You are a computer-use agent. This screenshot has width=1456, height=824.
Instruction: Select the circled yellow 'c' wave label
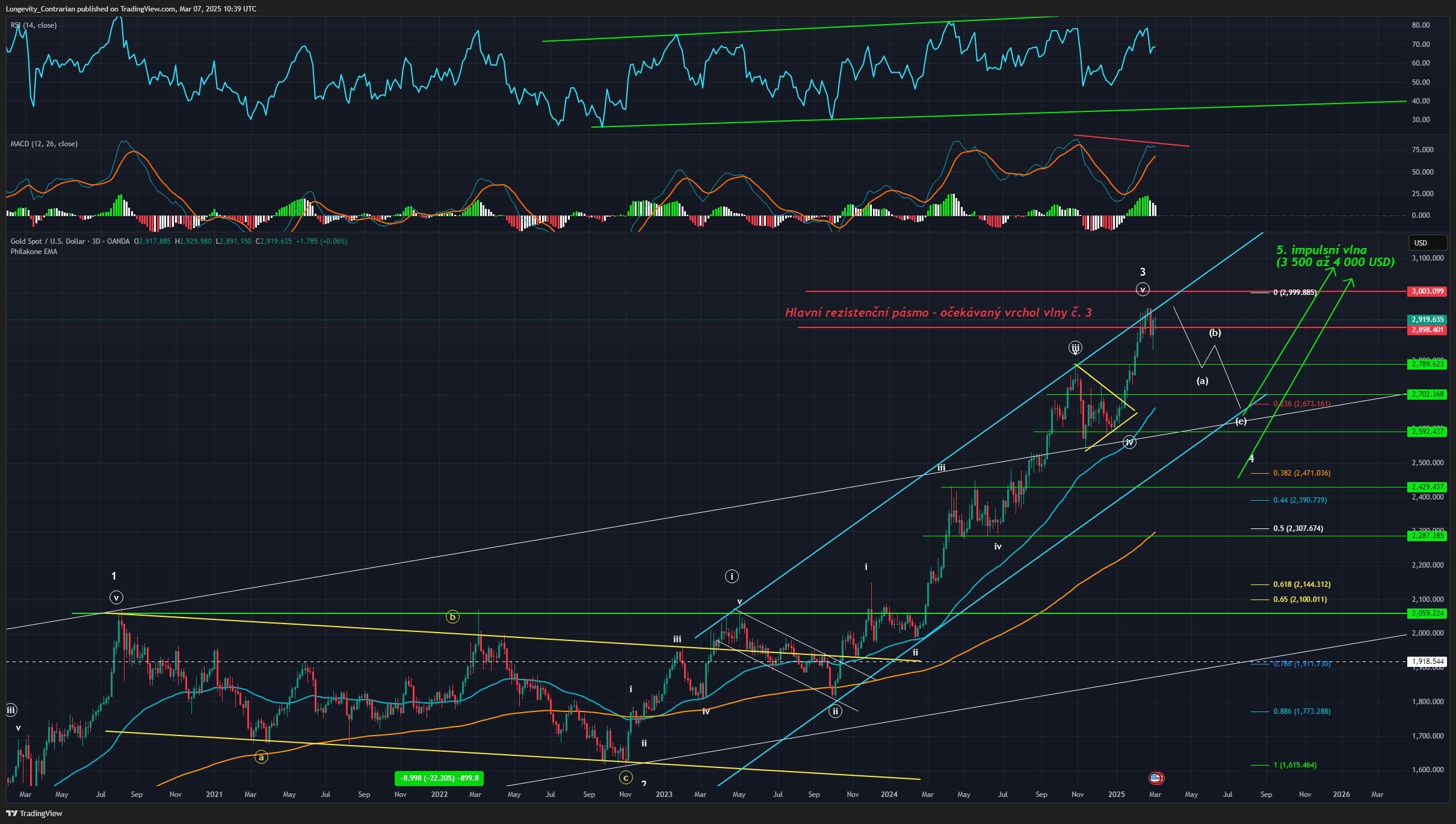pyautogui.click(x=626, y=778)
